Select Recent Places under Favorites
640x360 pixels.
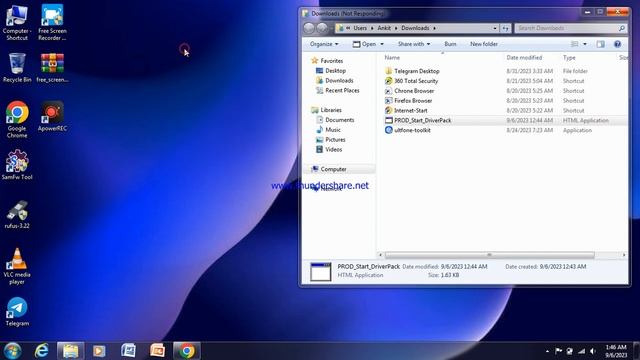(338, 91)
